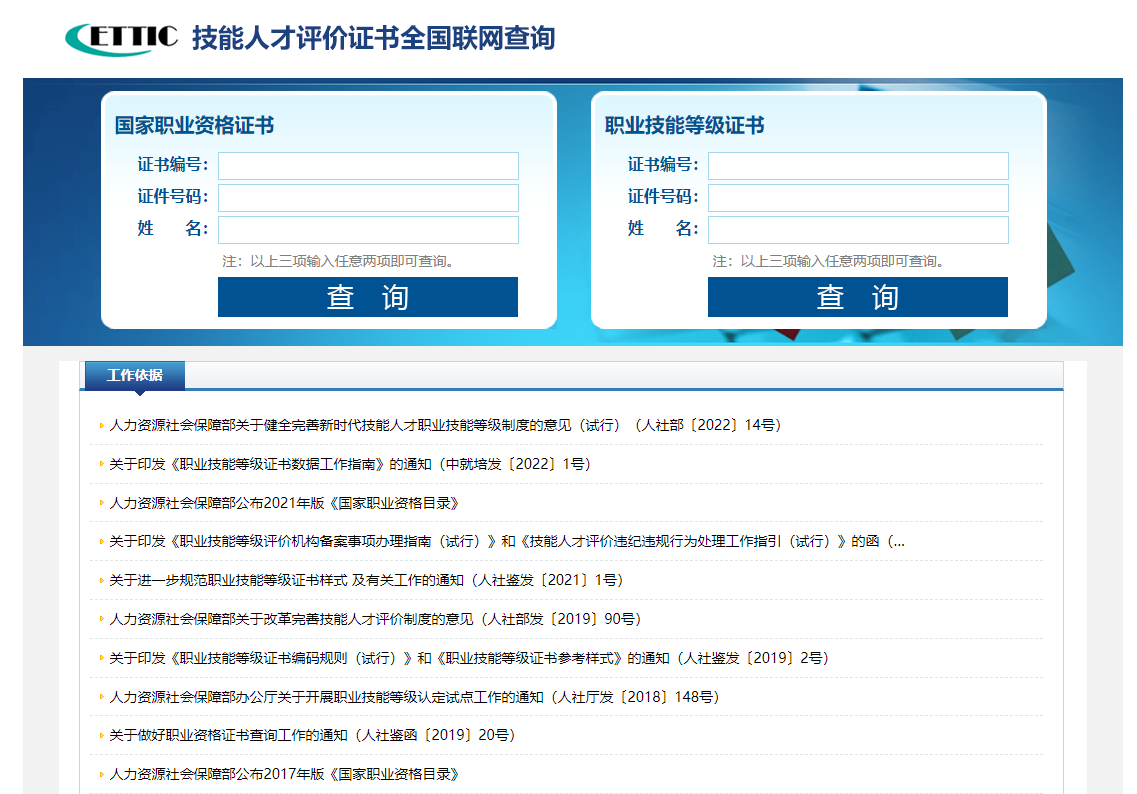Click arrow icon before 人社部发〔2019〕90号 notice

click(x=100, y=619)
